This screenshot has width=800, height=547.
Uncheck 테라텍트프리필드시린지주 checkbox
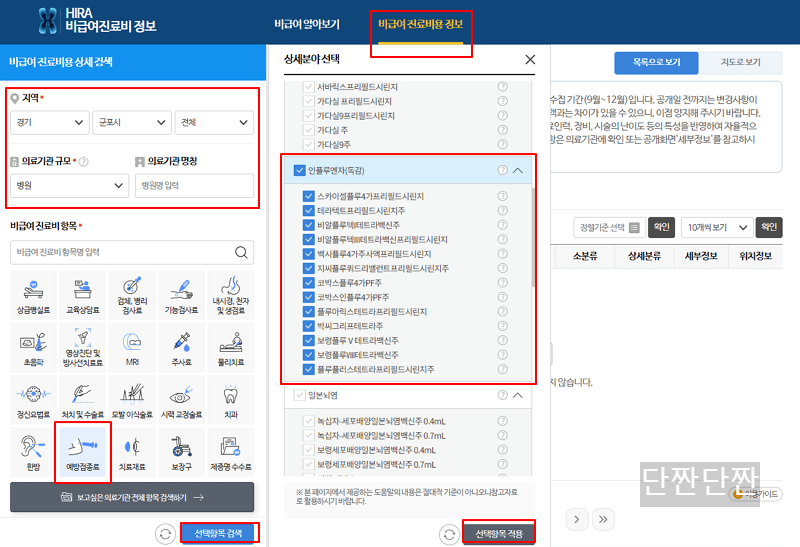pyautogui.click(x=308, y=210)
